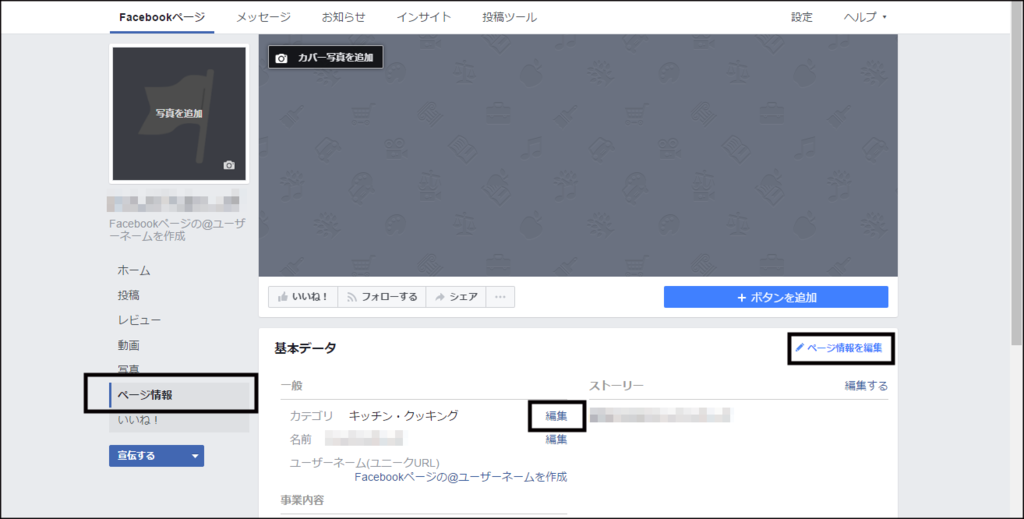Open the 投稿ツール tab
Image resolution: width=1024 pixels, height=519 pixels.
509,18
